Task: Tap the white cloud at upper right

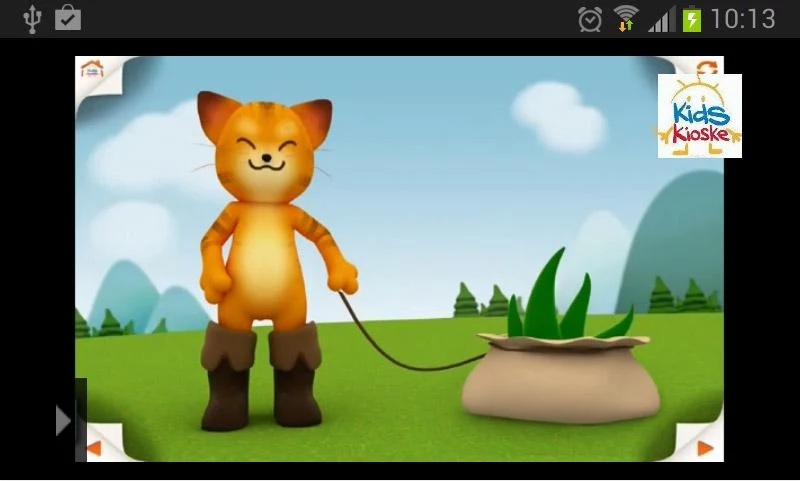Action: [558, 116]
